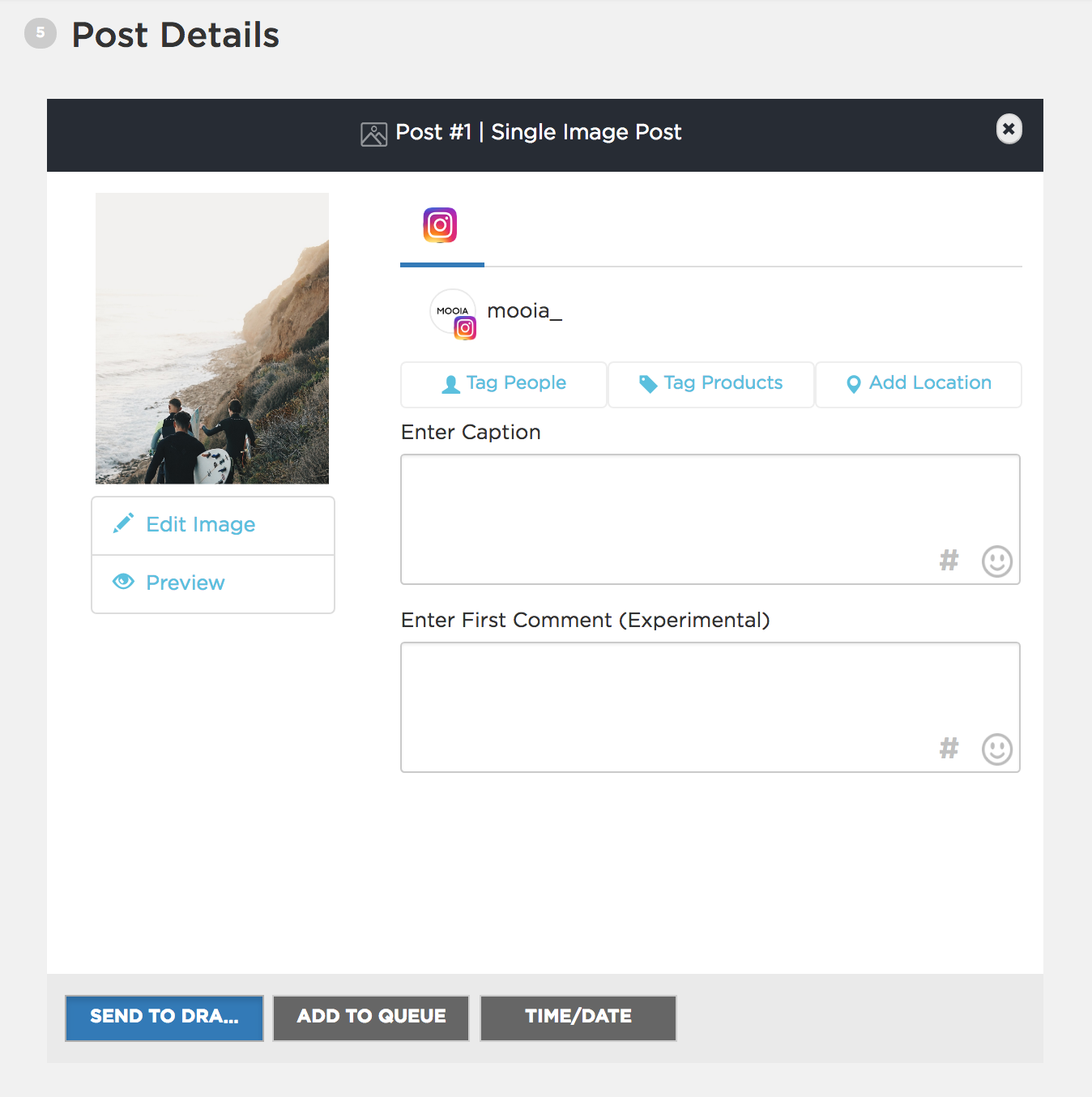Open hashtag picker in caption box
The width and height of the screenshot is (1092, 1097).
tap(949, 560)
